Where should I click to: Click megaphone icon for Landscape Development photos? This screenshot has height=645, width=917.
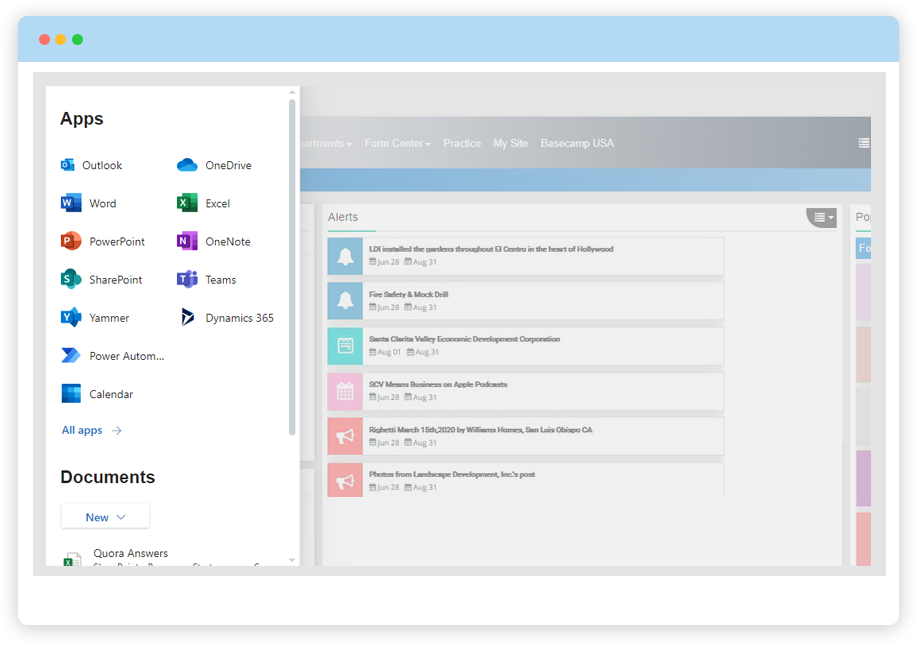pyautogui.click(x=345, y=480)
